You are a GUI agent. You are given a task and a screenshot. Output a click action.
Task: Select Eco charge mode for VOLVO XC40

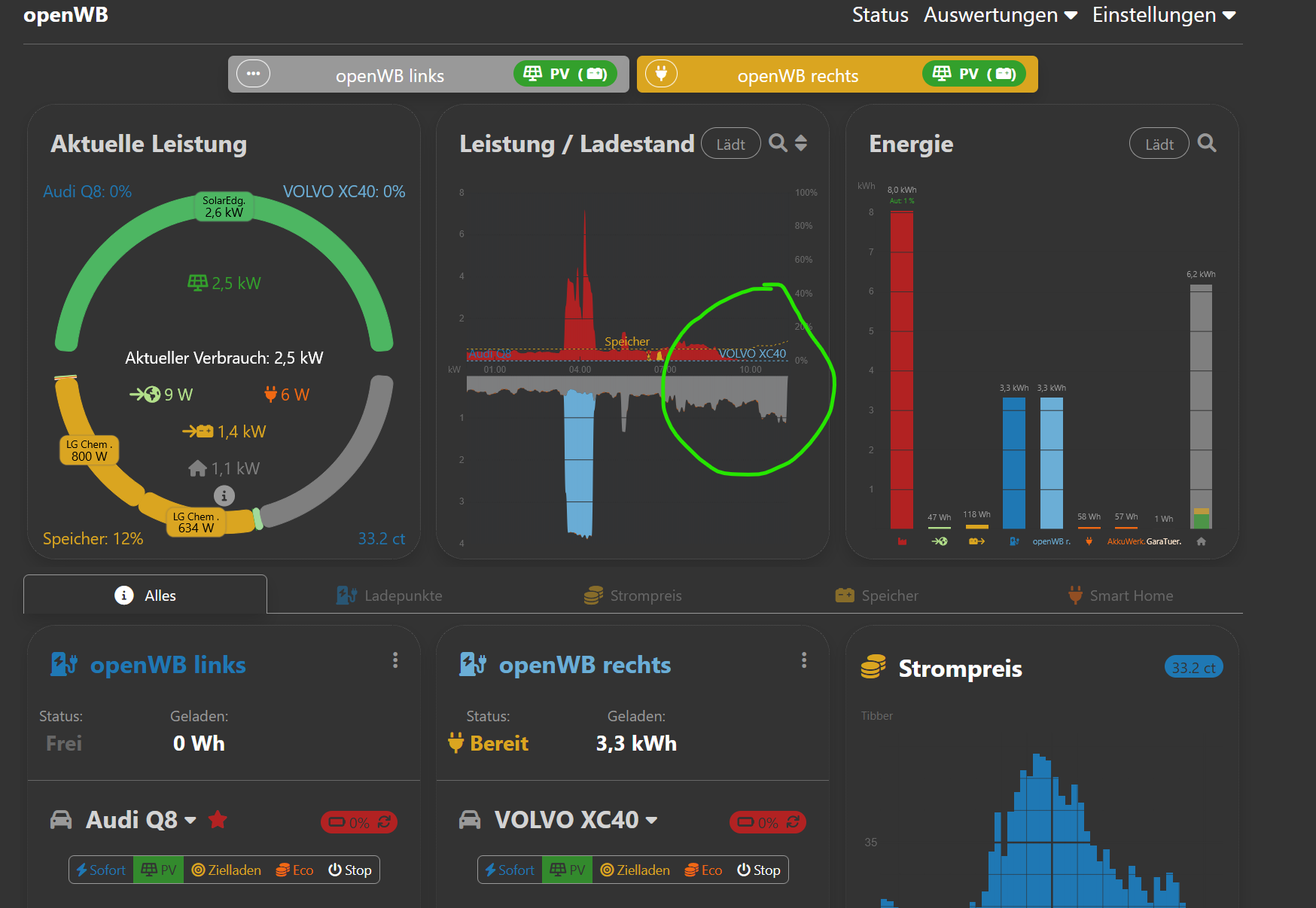[x=703, y=870]
